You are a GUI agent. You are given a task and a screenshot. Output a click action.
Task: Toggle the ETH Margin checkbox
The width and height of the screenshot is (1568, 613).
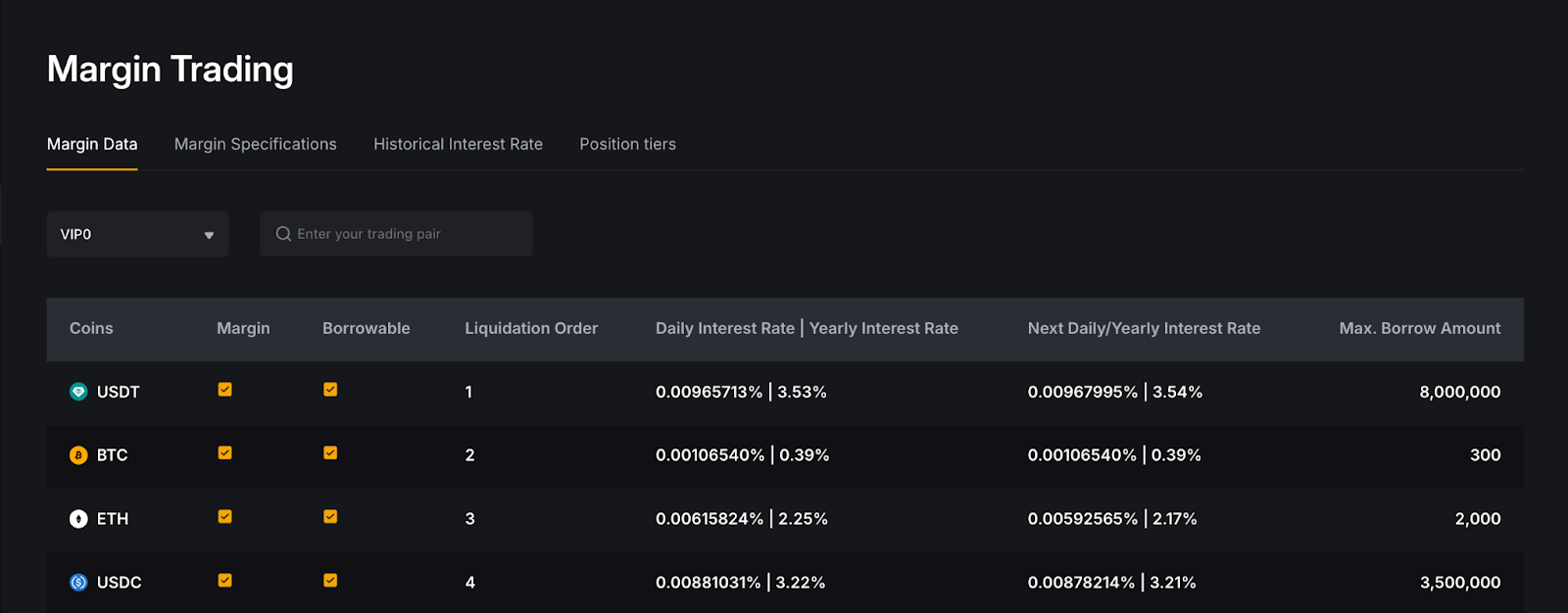pos(224,517)
